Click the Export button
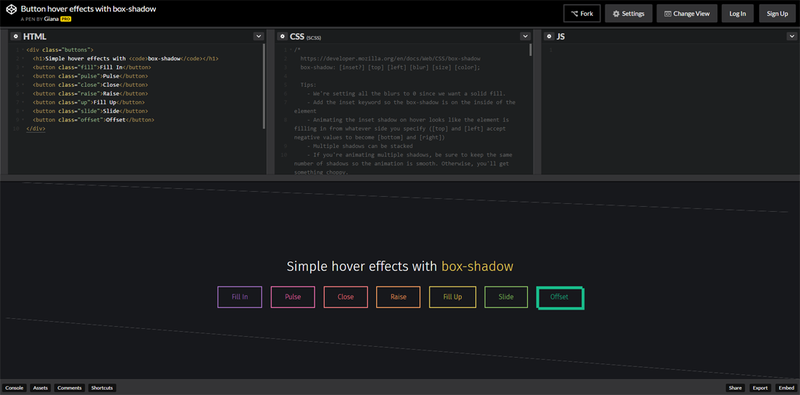800x395 pixels. (x=760, y=388)
